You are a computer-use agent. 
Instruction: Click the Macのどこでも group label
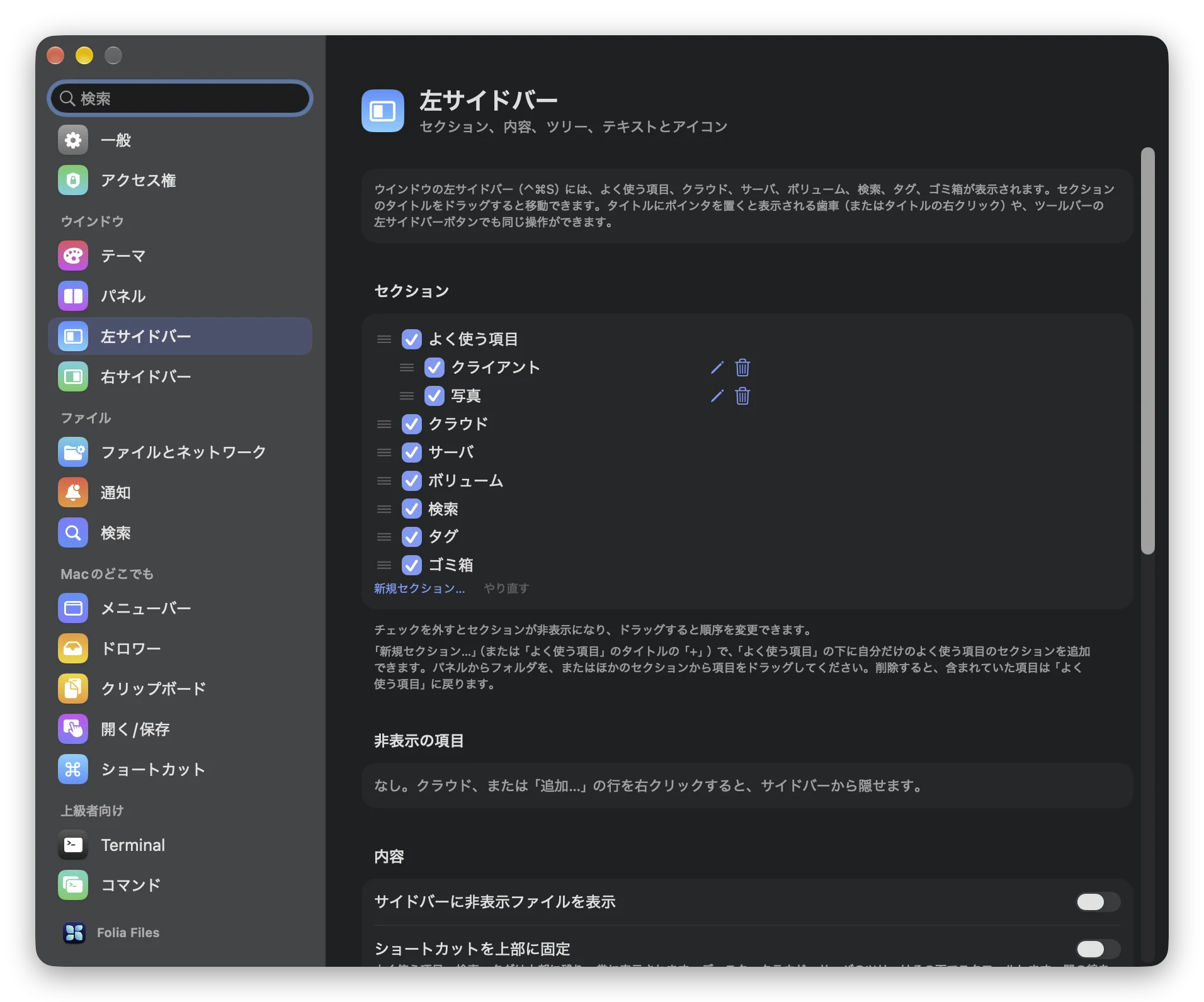pos(107,574)
